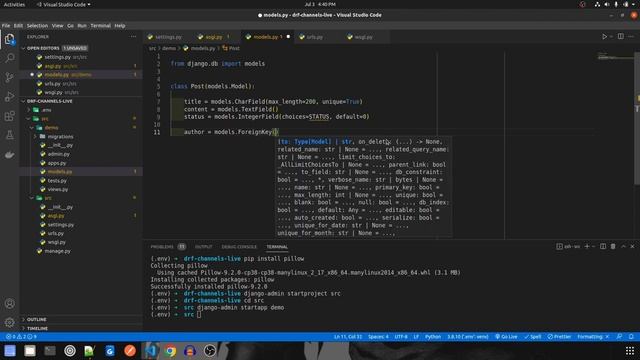Toggle Spell checker in status bar
This screenshot has height=360, width=640.
pos(533,337)
